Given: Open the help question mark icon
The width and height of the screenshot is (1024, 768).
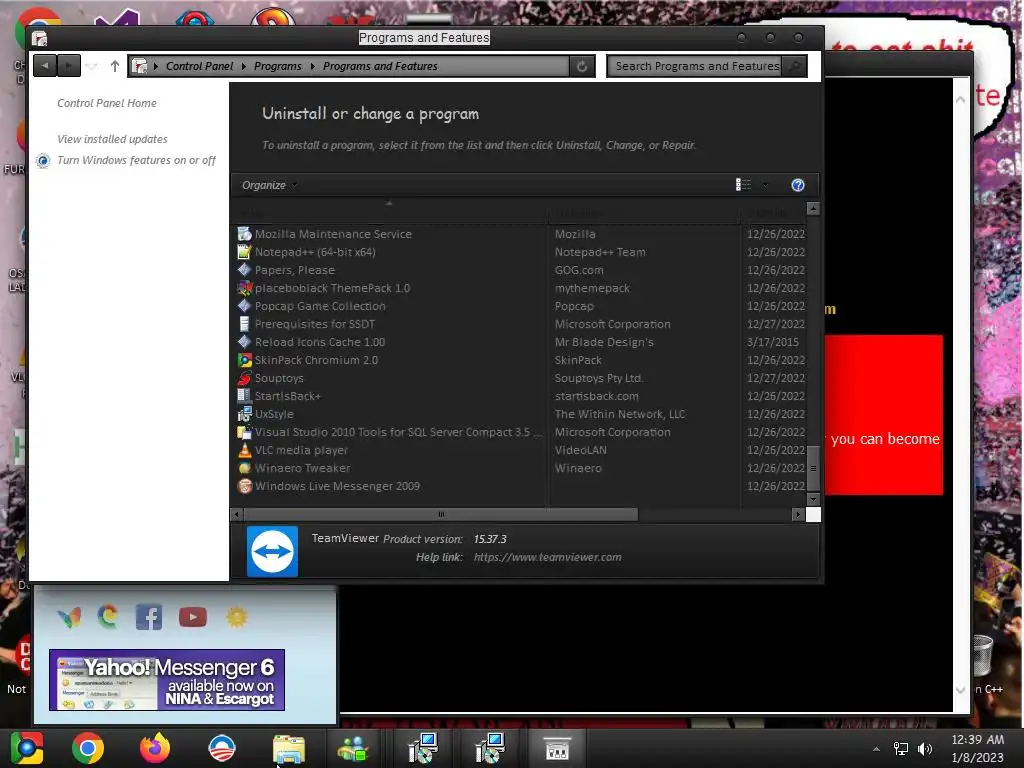Looking at the screenshot, I should click(x=797, y=185).
